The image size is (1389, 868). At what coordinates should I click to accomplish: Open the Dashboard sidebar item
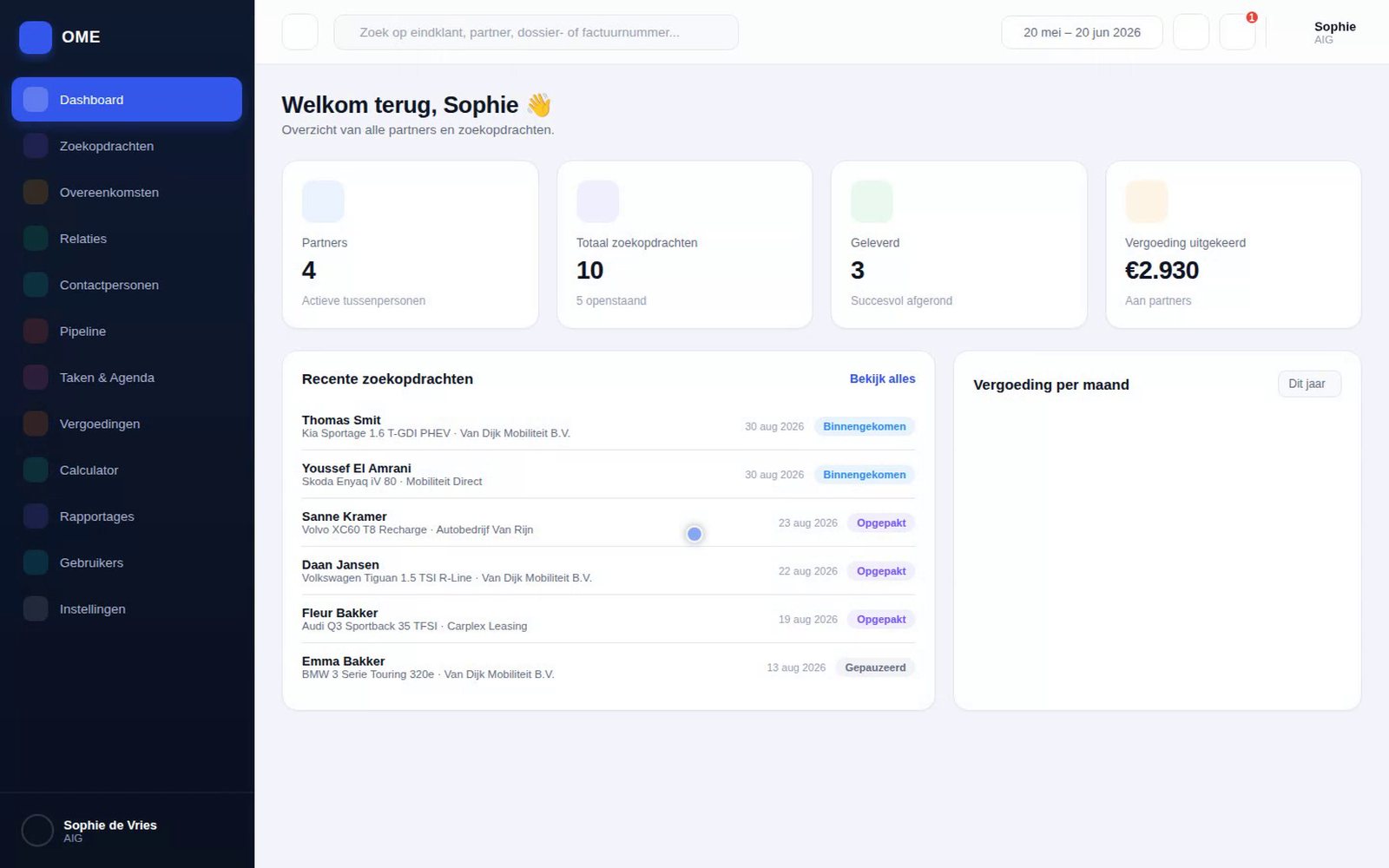point(127,100)
